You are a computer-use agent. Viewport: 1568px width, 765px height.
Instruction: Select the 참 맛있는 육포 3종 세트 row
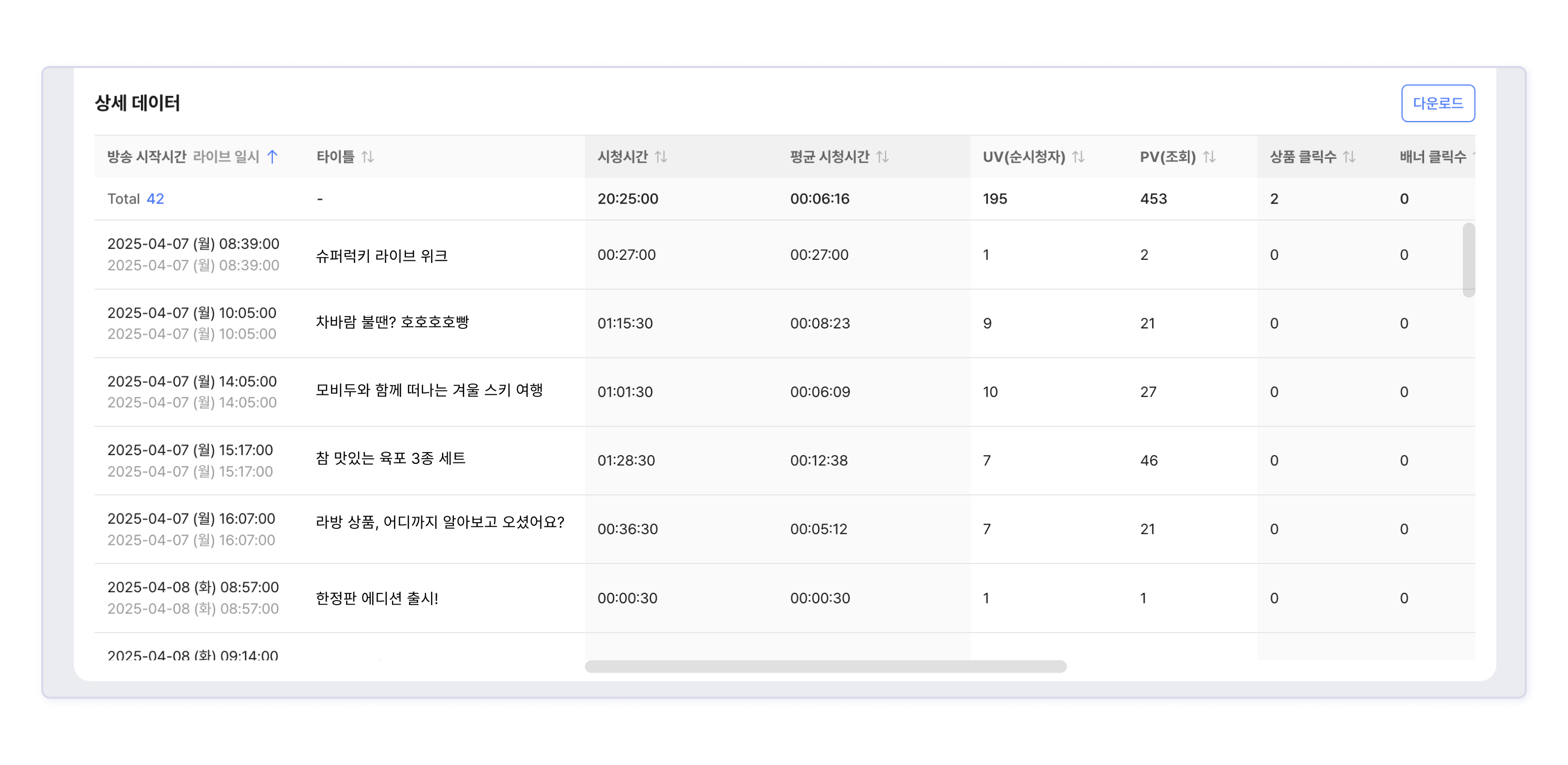point(390,459)
